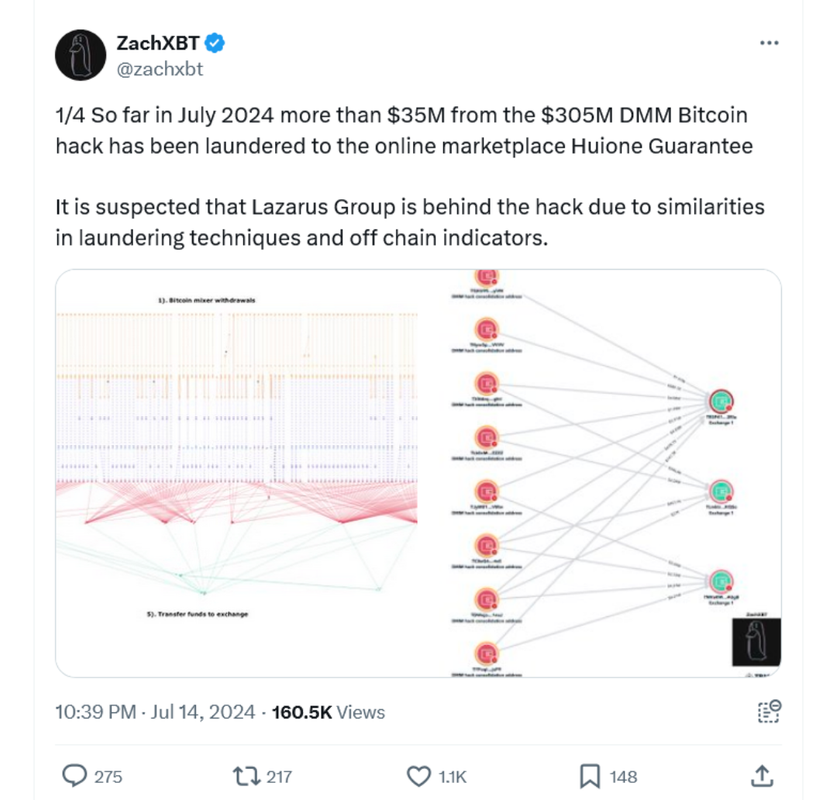This screenshot has height=800, width=833.
Task: Open ZachXBT's profile avatar
Action: tap(80, 55)
